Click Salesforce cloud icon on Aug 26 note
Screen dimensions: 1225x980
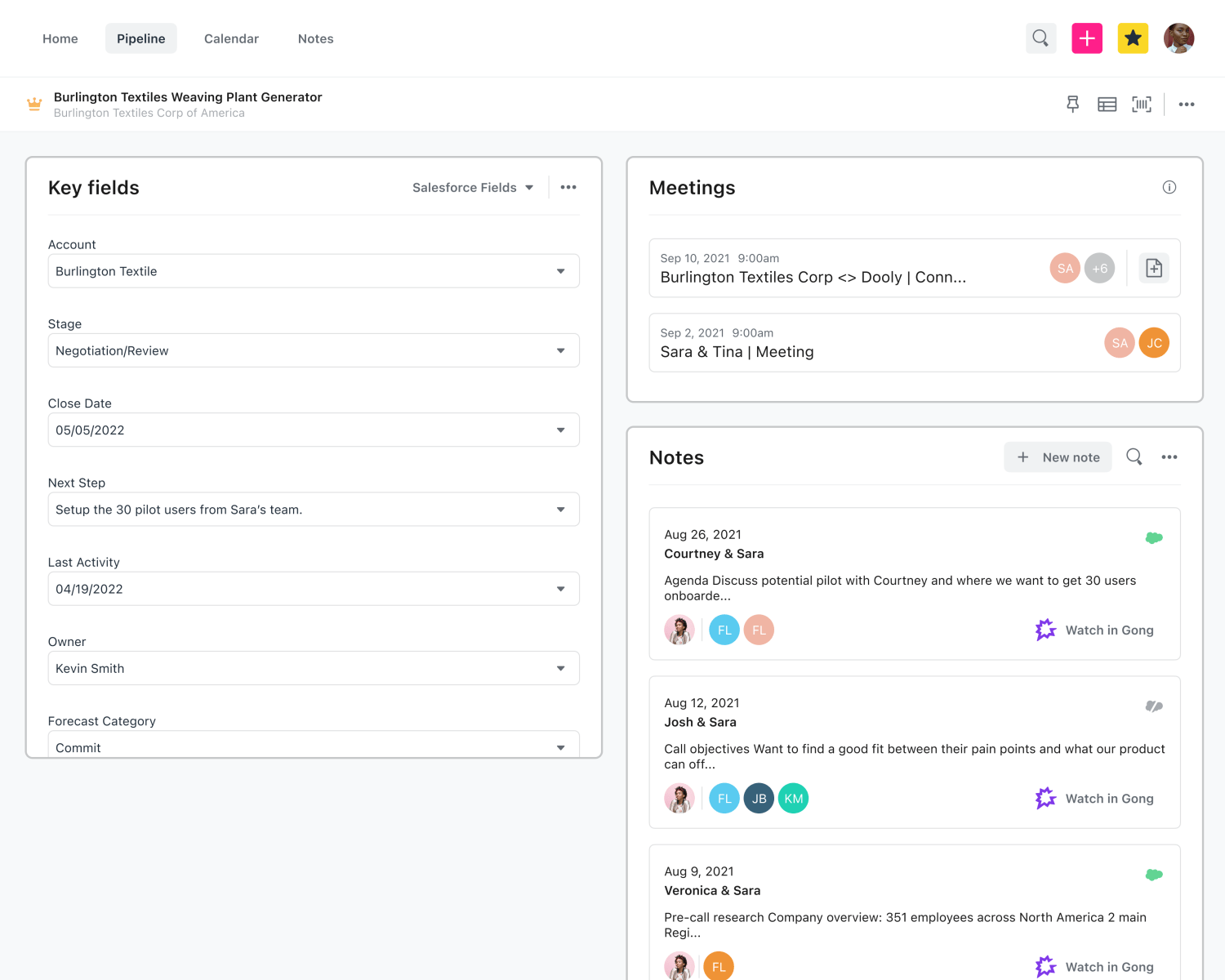1154,537
